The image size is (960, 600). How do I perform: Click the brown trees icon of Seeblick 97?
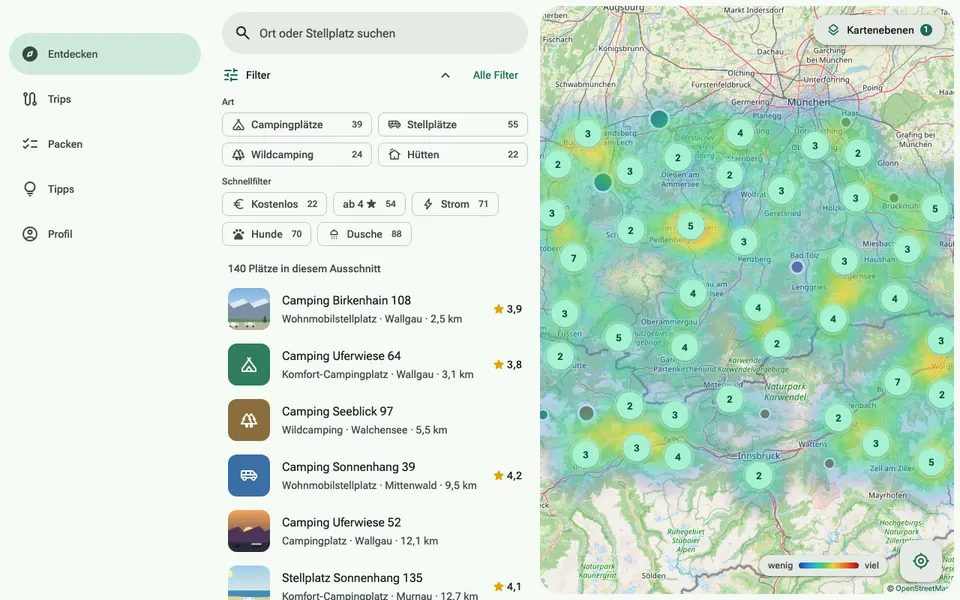click(x=249, y=420)
